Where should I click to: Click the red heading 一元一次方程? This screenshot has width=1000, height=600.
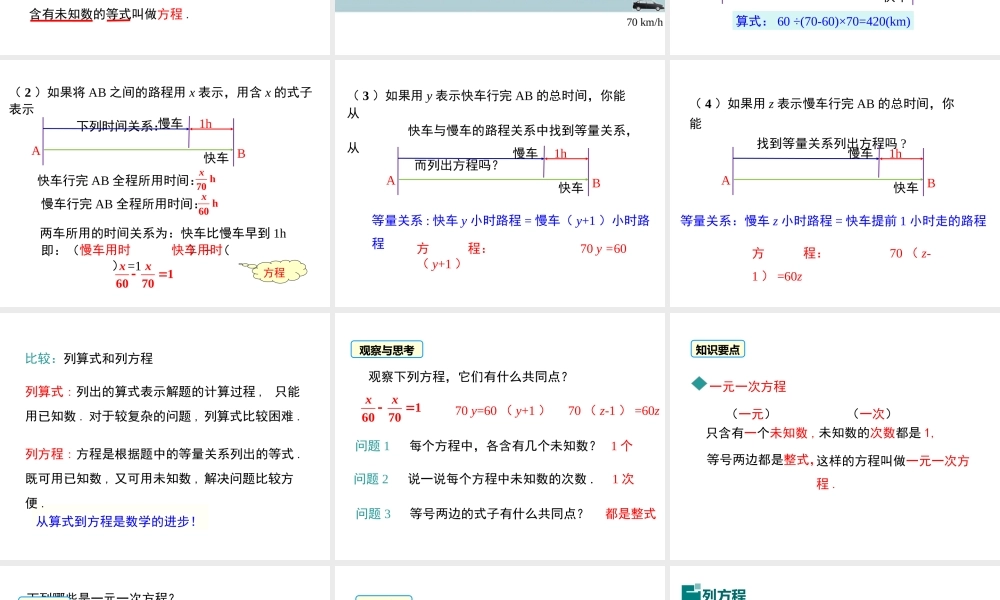747,386
